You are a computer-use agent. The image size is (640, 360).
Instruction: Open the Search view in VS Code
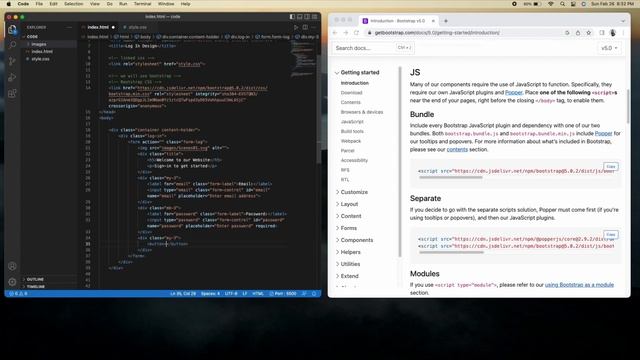pyautogui.click(x=12, y=45)
